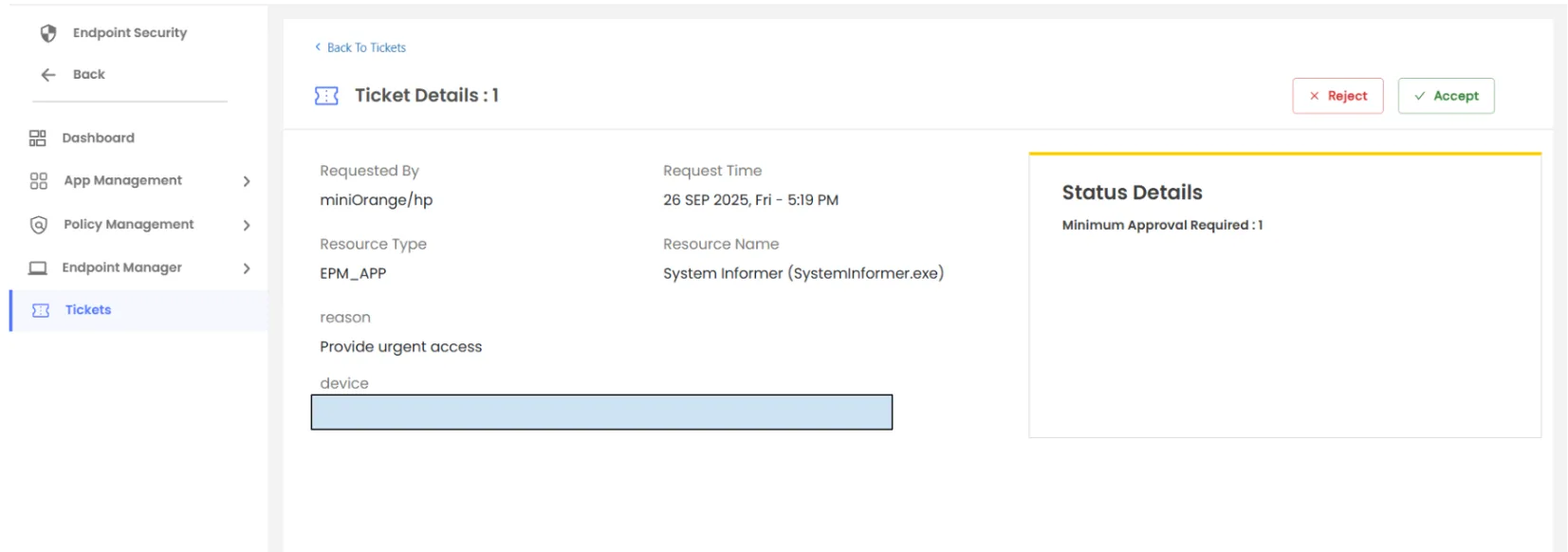Expand the App Management submenu chevron

(247, 181)
